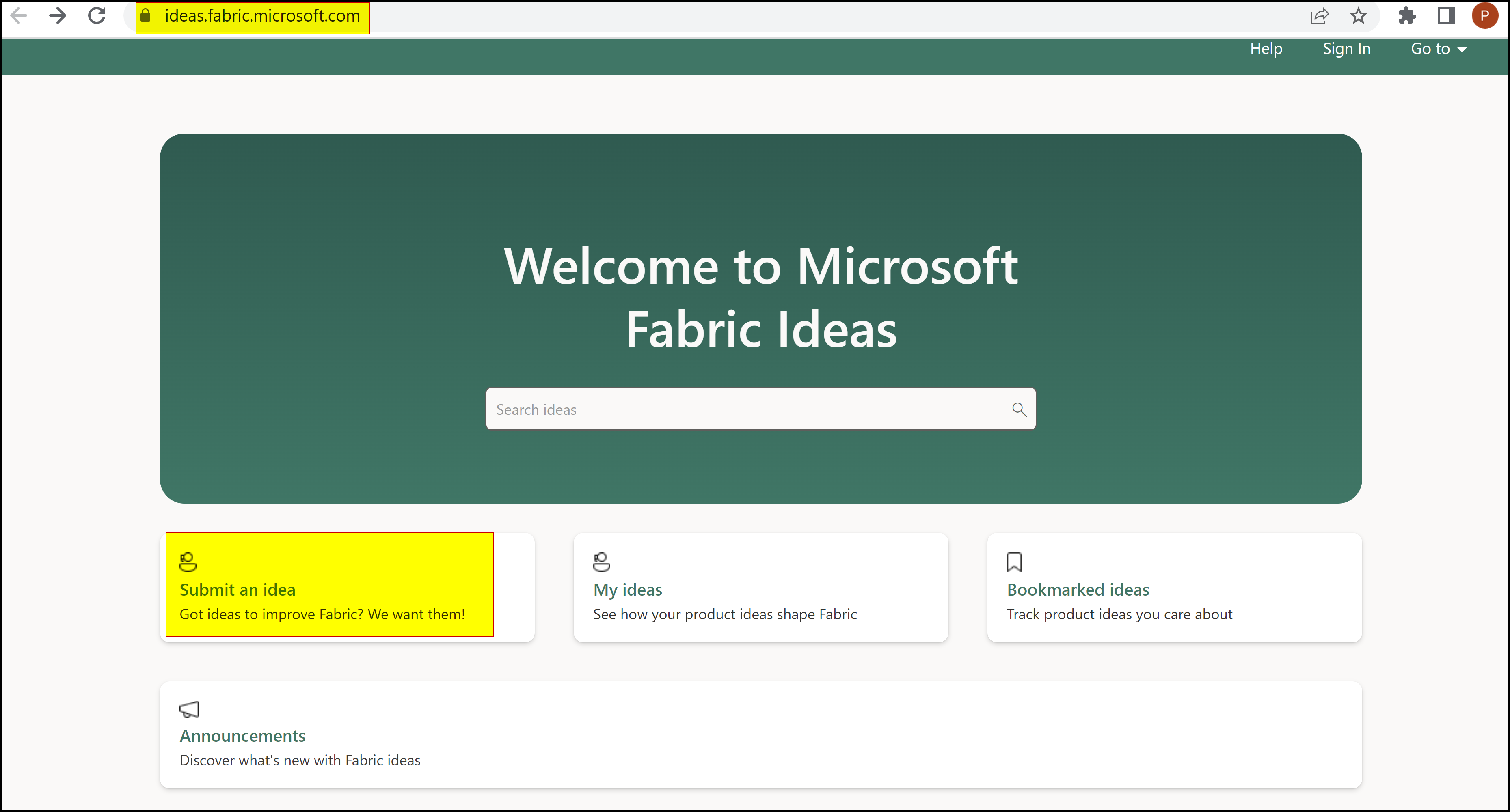Go back with the browser back arrow
Image resolution: width=1510 pixels, height=812 pixels.
[19, 16]
